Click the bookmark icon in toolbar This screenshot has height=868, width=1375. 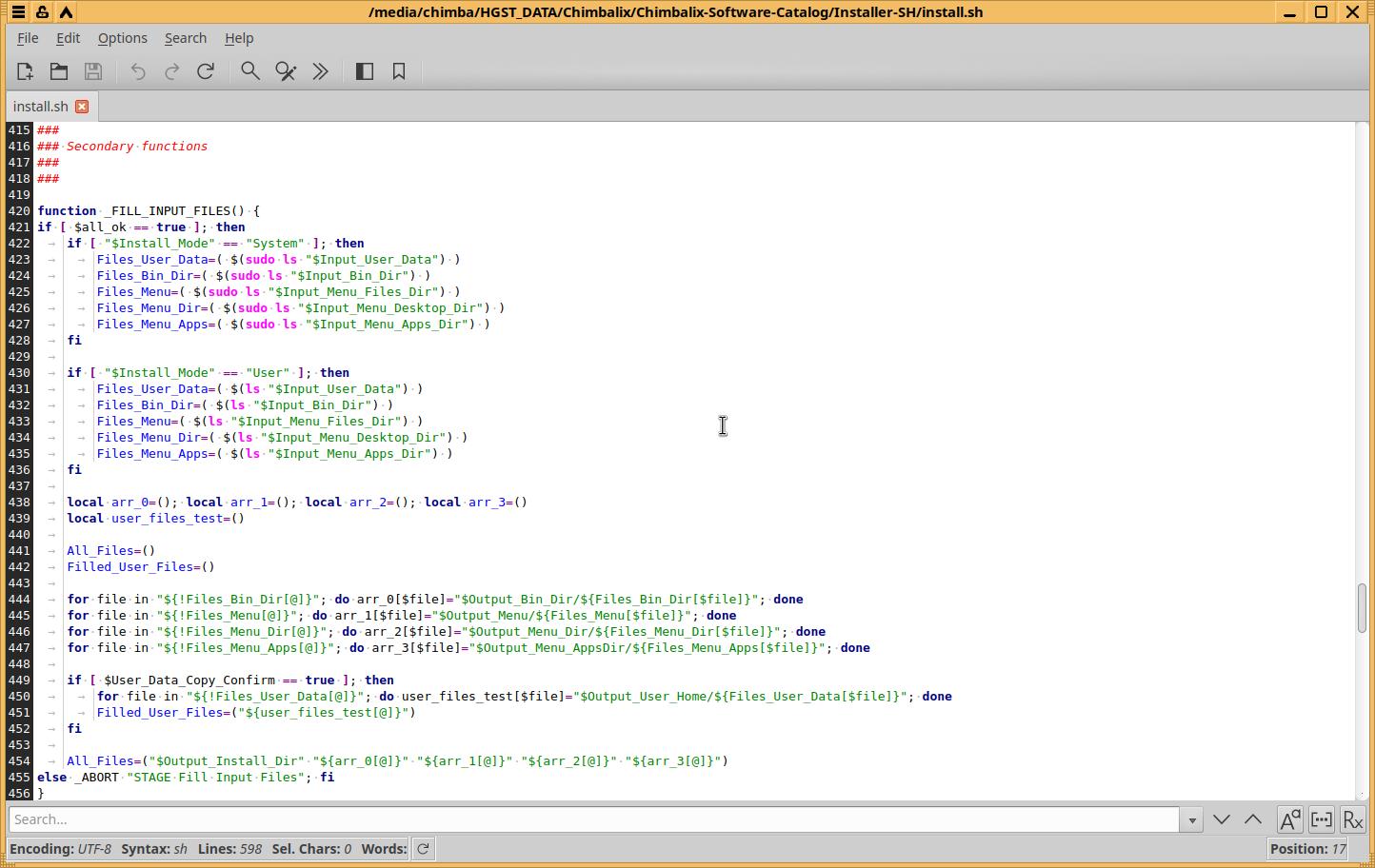tap(399, 71)
